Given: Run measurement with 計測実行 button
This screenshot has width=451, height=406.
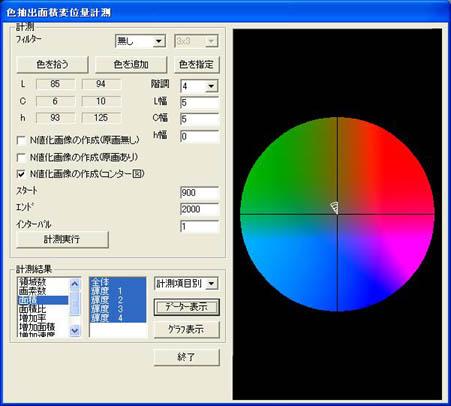Looking at the screenshot, I should pyautogui.click(x=62, y=239).
